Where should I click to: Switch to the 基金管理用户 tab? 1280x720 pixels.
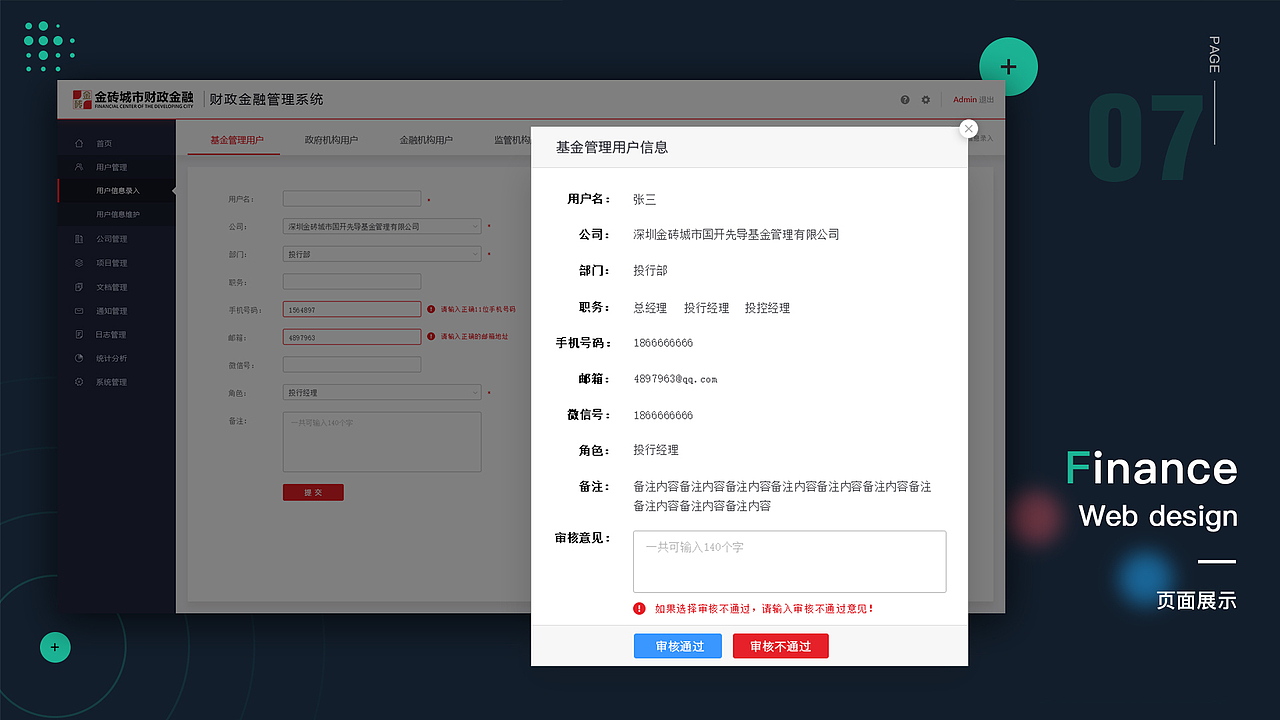(x=237, y=140)
